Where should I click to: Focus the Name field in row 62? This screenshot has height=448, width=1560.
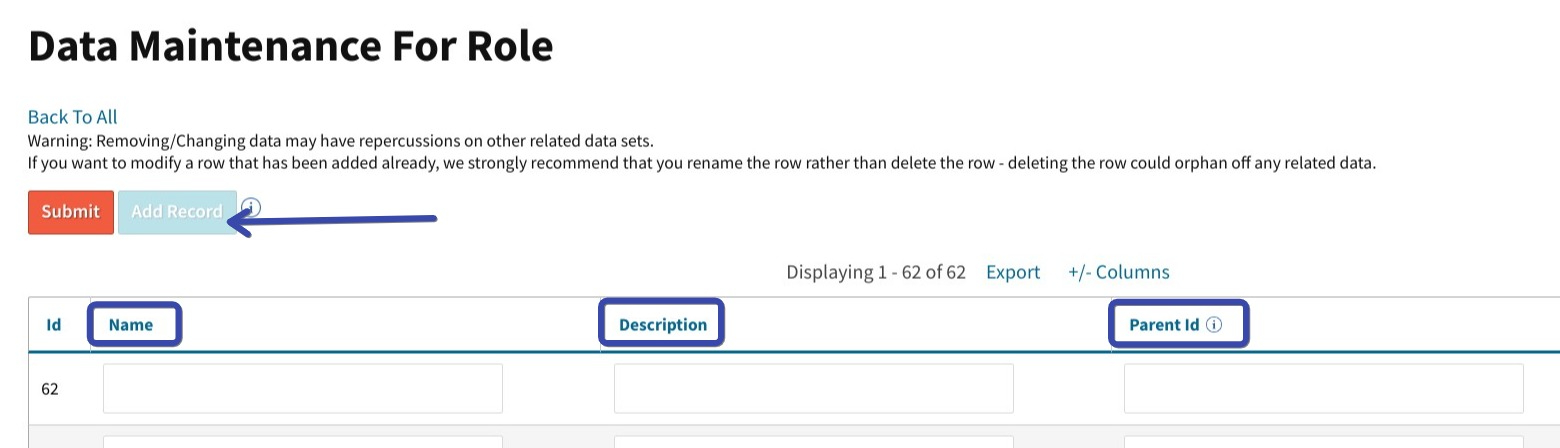pyautogui.click(x=303, y=389)
